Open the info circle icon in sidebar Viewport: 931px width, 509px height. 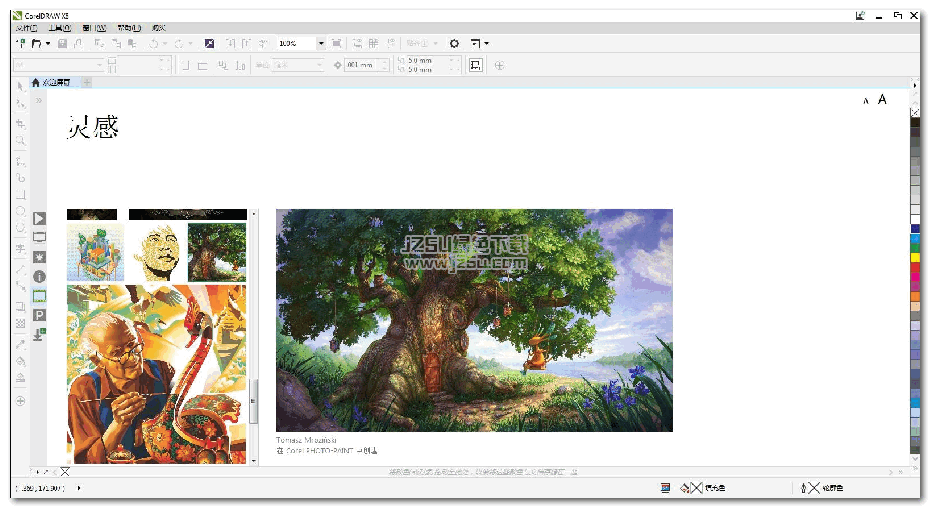[39, 277]
